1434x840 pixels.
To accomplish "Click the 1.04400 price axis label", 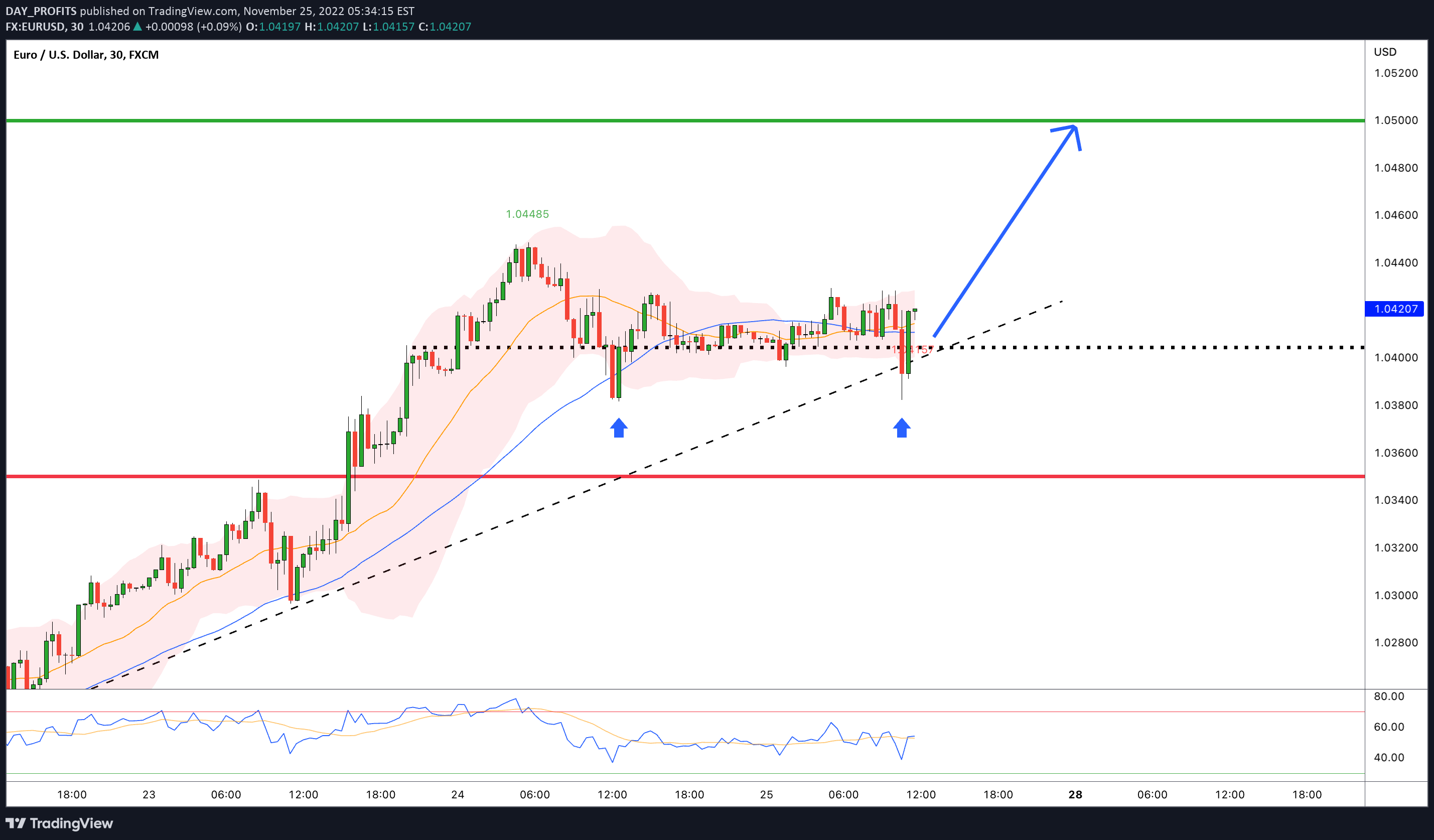I will click(1396, 262).
